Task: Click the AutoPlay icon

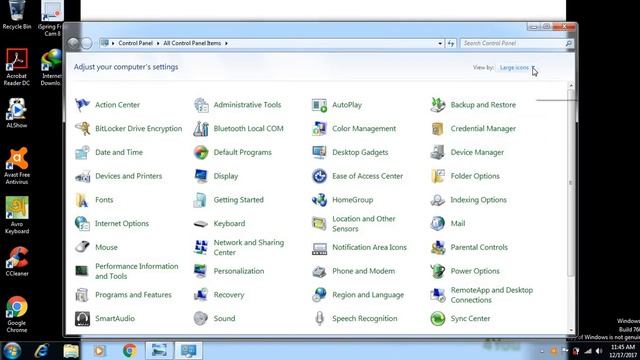Action: tap(319, 105)
